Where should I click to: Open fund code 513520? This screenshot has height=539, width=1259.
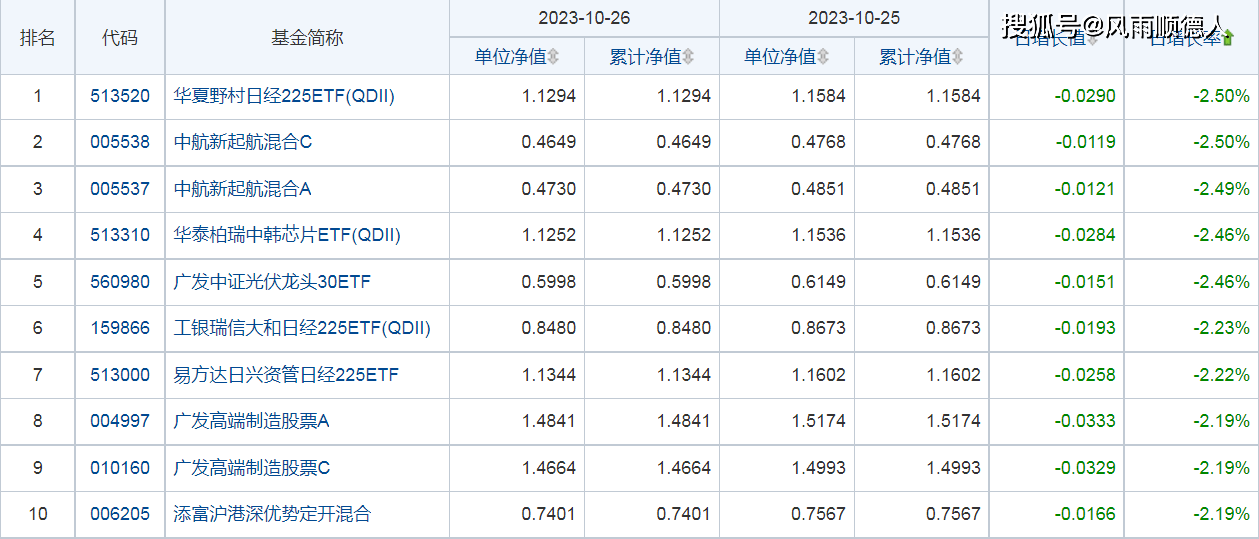pyautogui.click(x=120, y=97)
